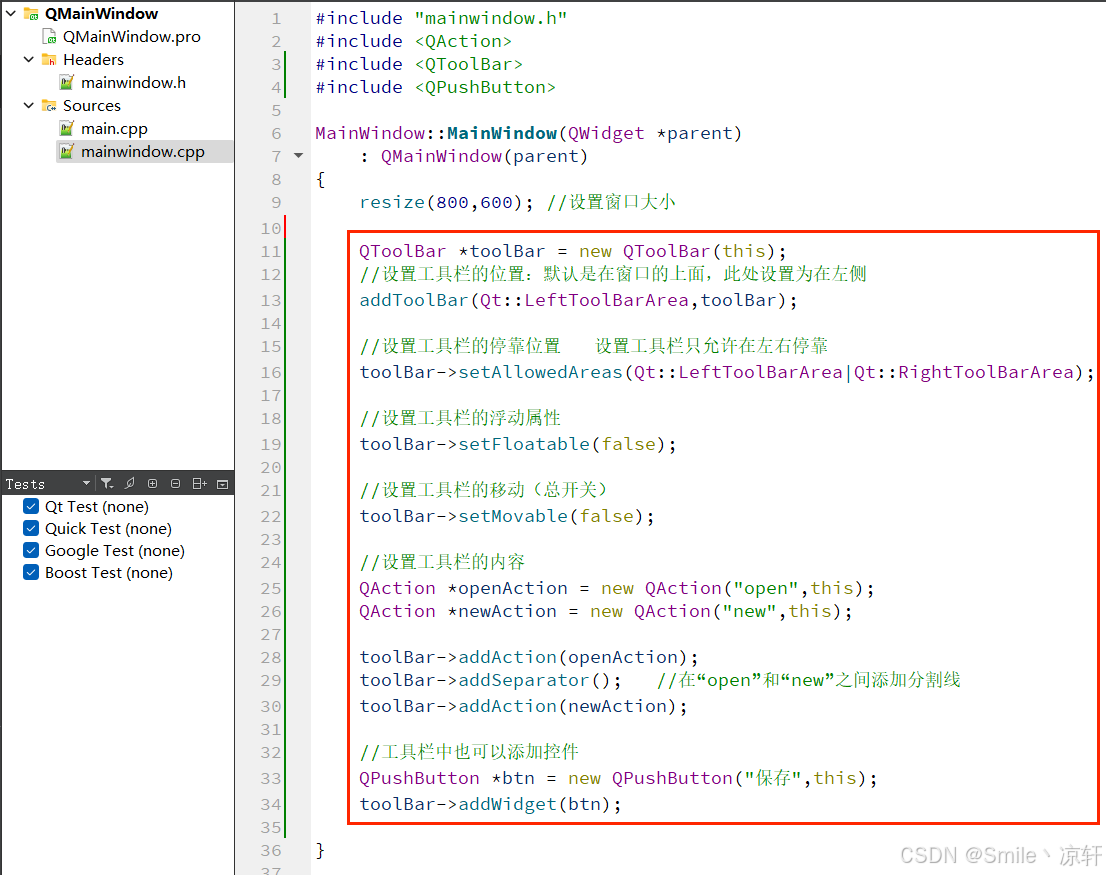
Task: Click the #include <QToolBar> line
Action: [x=419, y=64]
